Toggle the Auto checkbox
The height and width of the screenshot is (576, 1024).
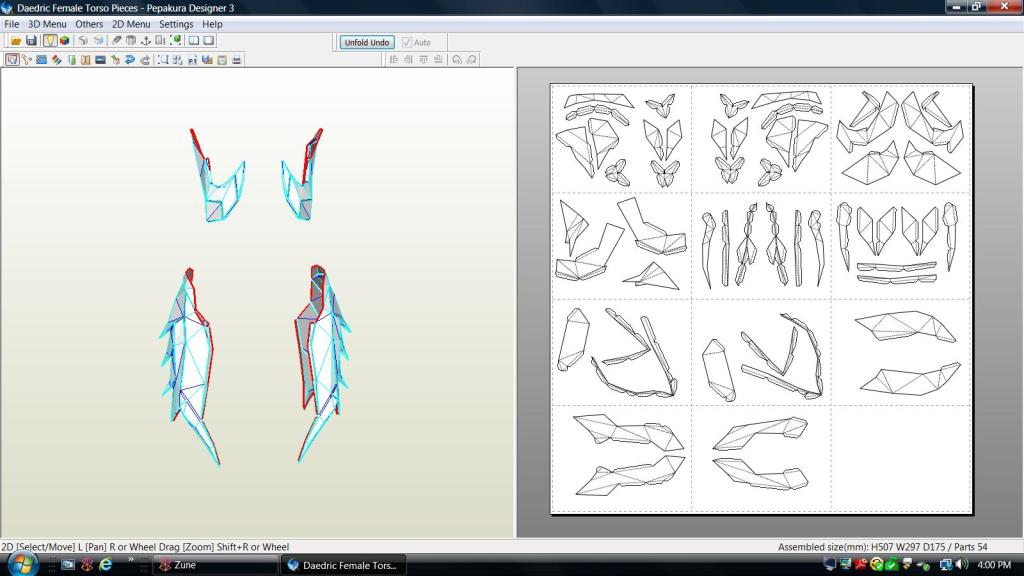(407, 42)
